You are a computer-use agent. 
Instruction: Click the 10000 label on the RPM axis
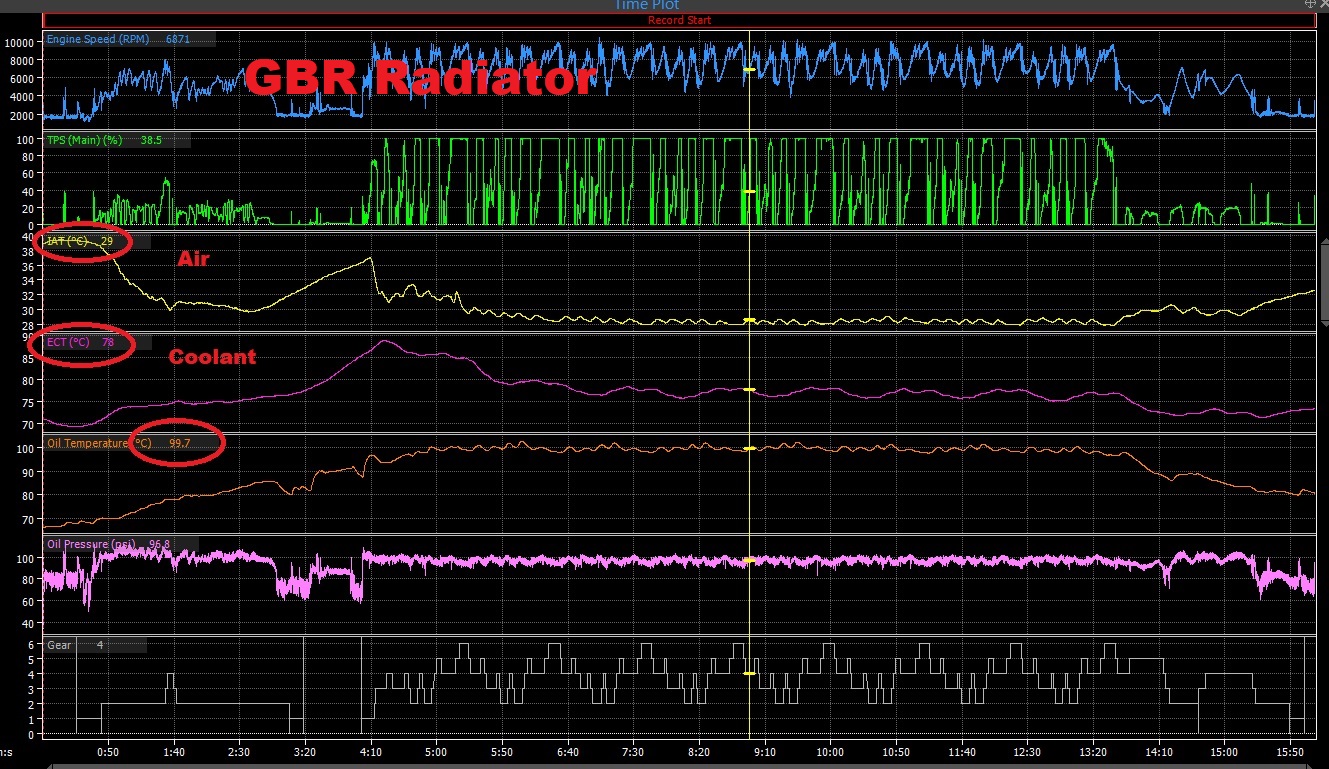[x=20, y=43]
